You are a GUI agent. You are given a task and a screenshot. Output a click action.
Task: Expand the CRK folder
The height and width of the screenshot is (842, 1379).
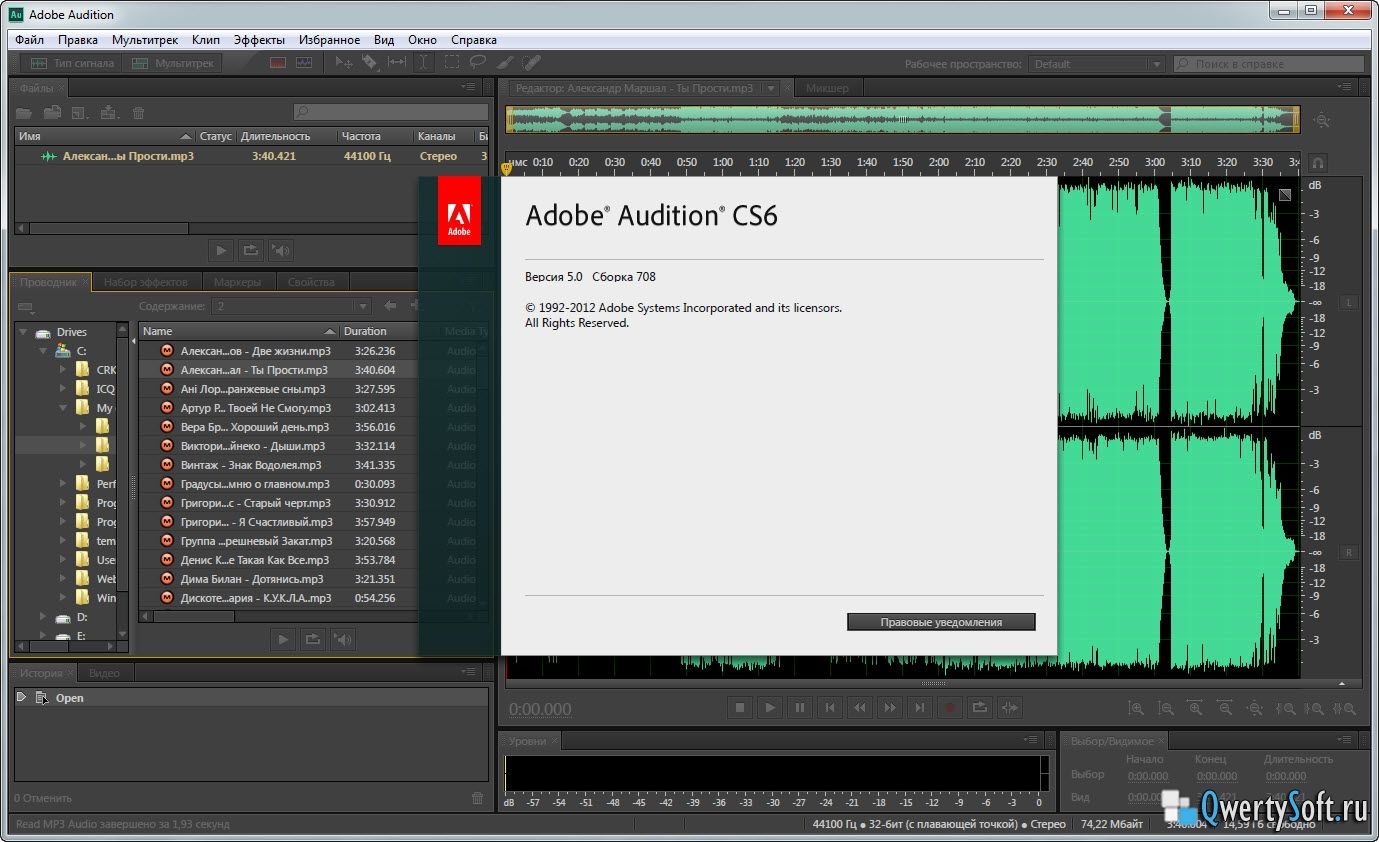(63, 370)
